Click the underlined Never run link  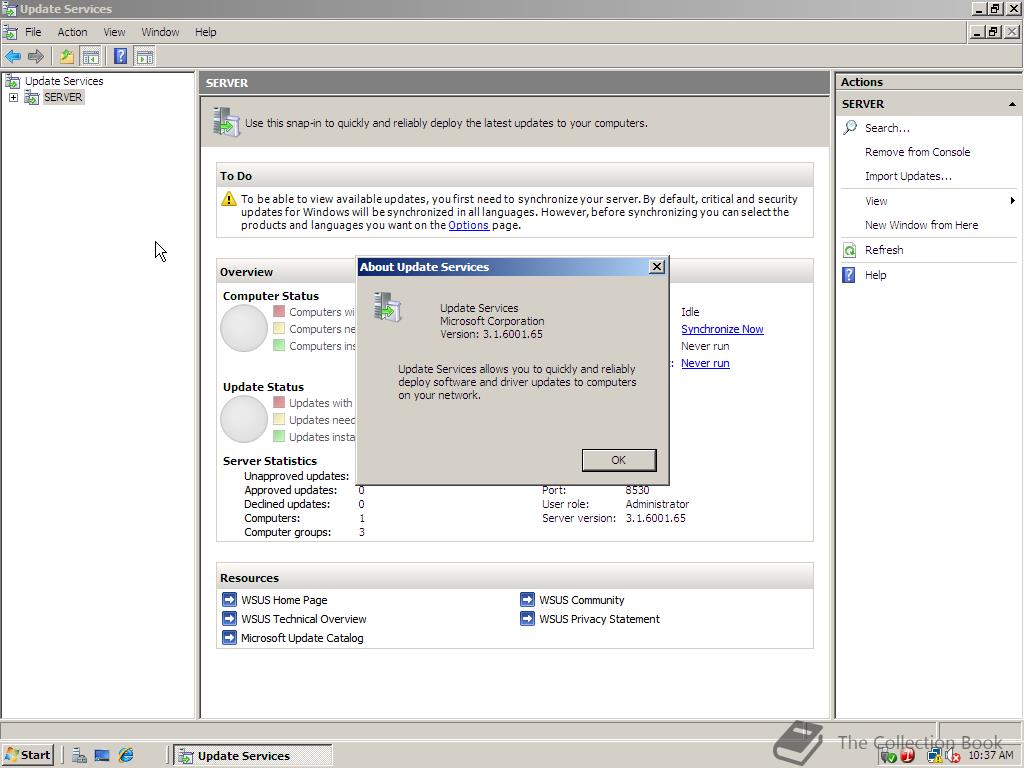(x=705, y=363)
